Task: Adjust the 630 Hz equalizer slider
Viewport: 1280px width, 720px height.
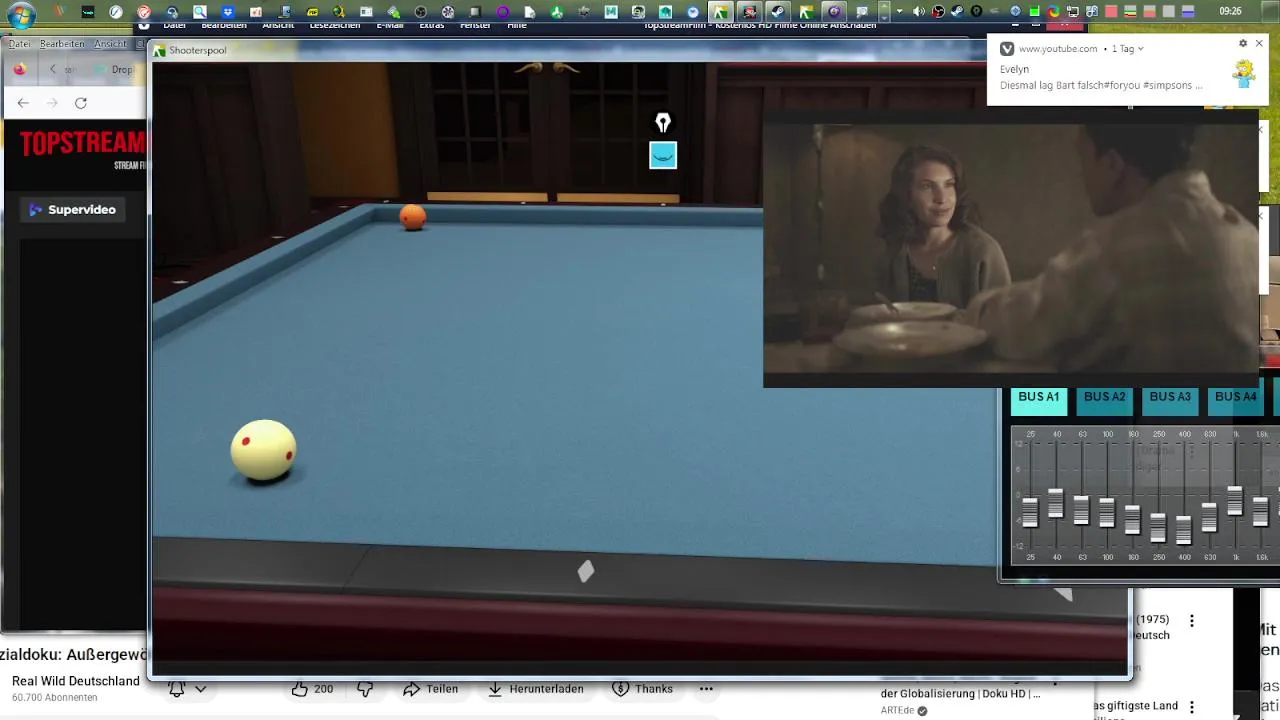Action: point(1209,517)
